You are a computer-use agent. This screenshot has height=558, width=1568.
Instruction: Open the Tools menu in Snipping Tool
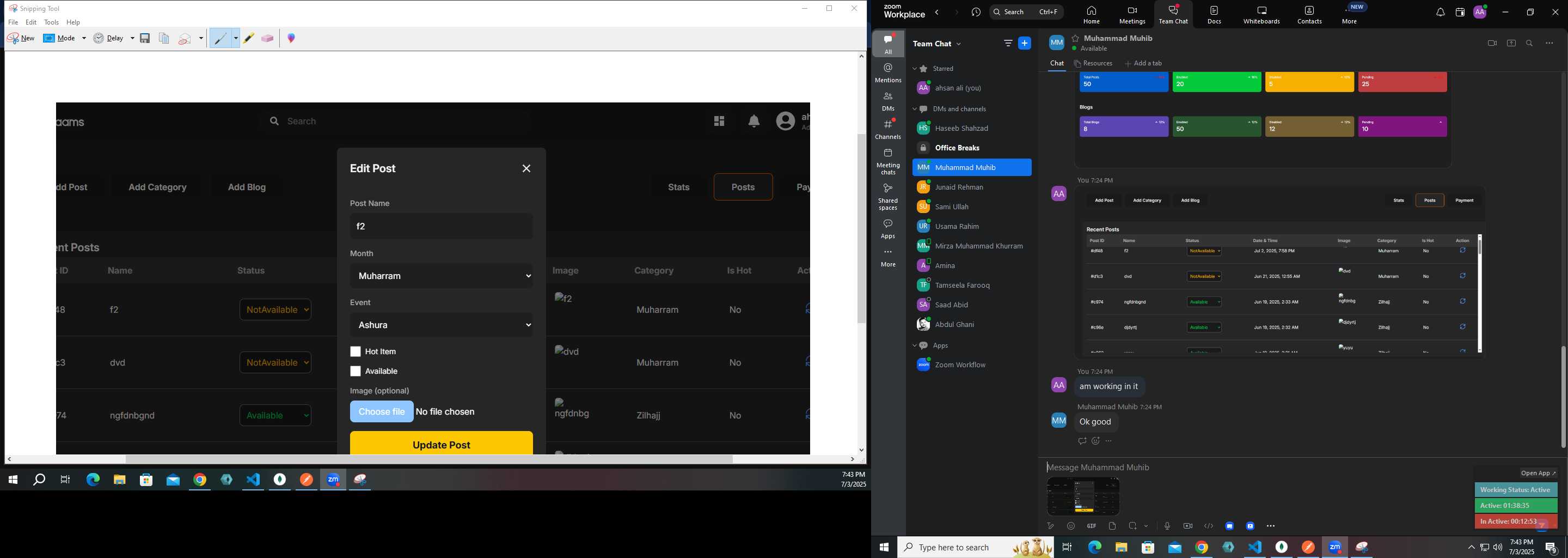pyautogui.click(x=52, y=22)
